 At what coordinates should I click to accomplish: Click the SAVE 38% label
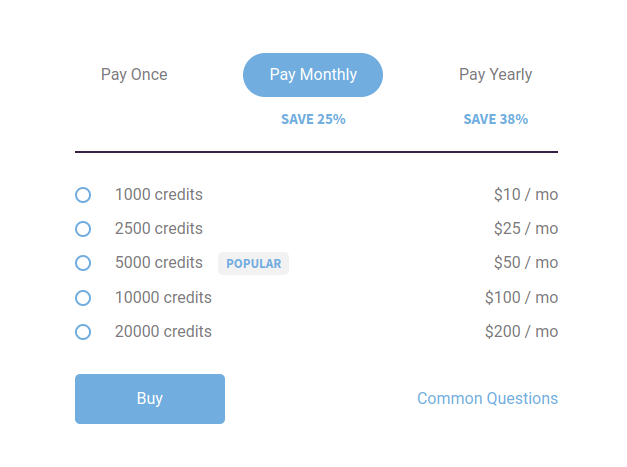[495, 119]
